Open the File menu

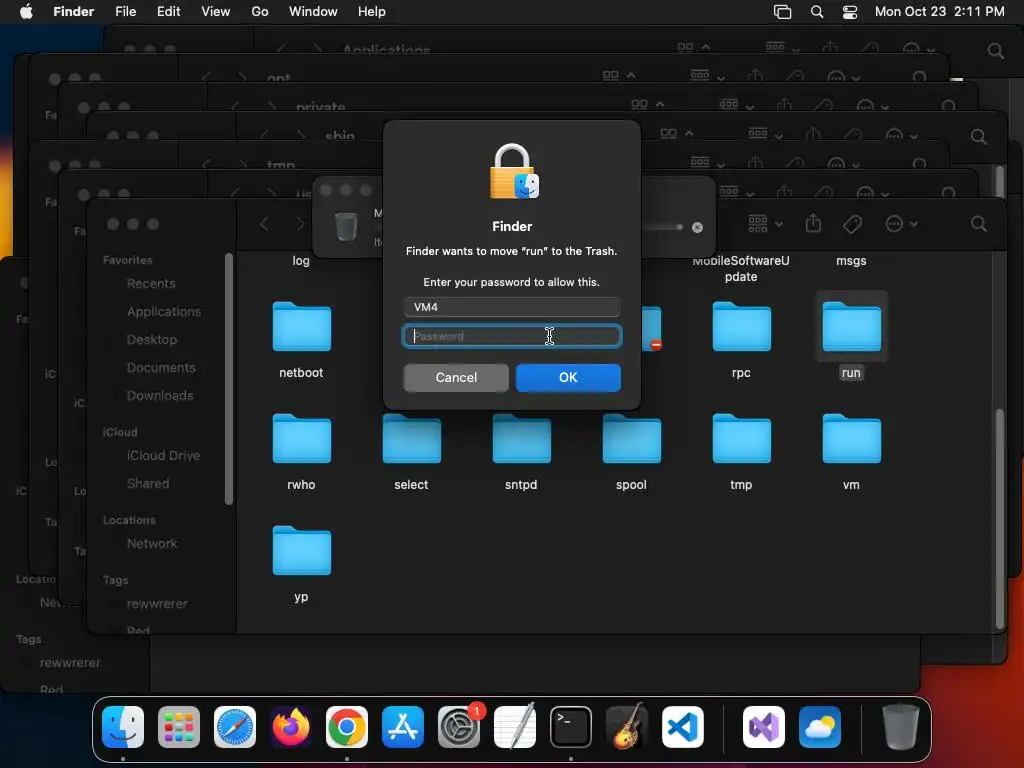[125, 11]
